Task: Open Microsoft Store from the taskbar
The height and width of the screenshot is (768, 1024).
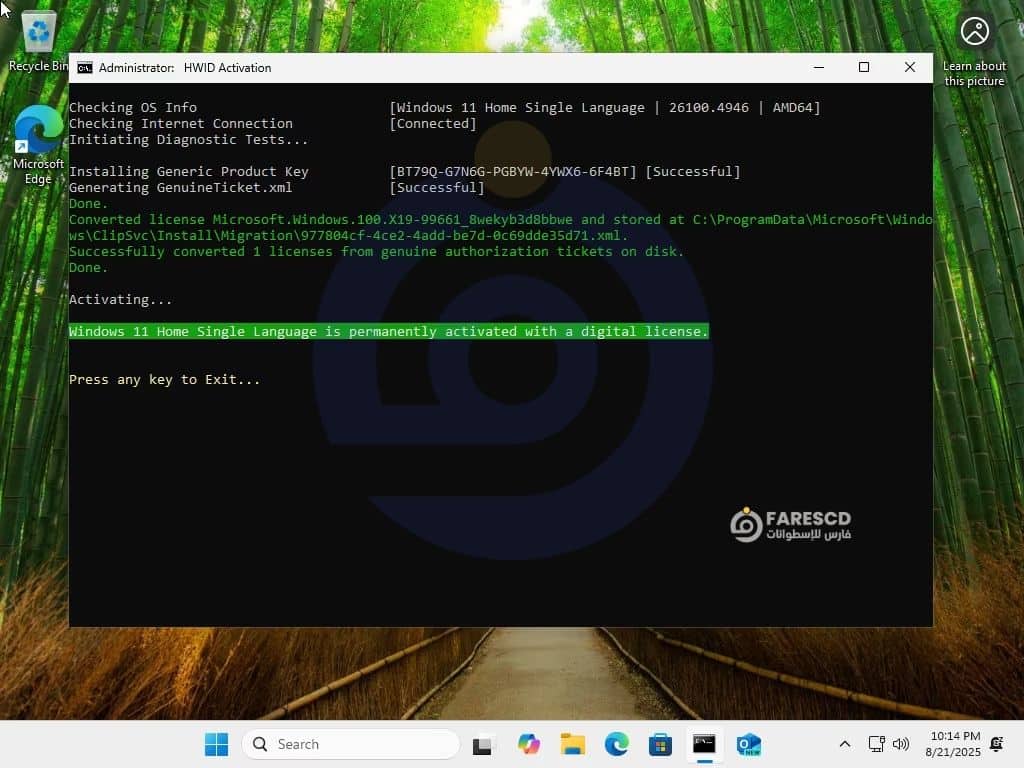Action: (660, 744)
